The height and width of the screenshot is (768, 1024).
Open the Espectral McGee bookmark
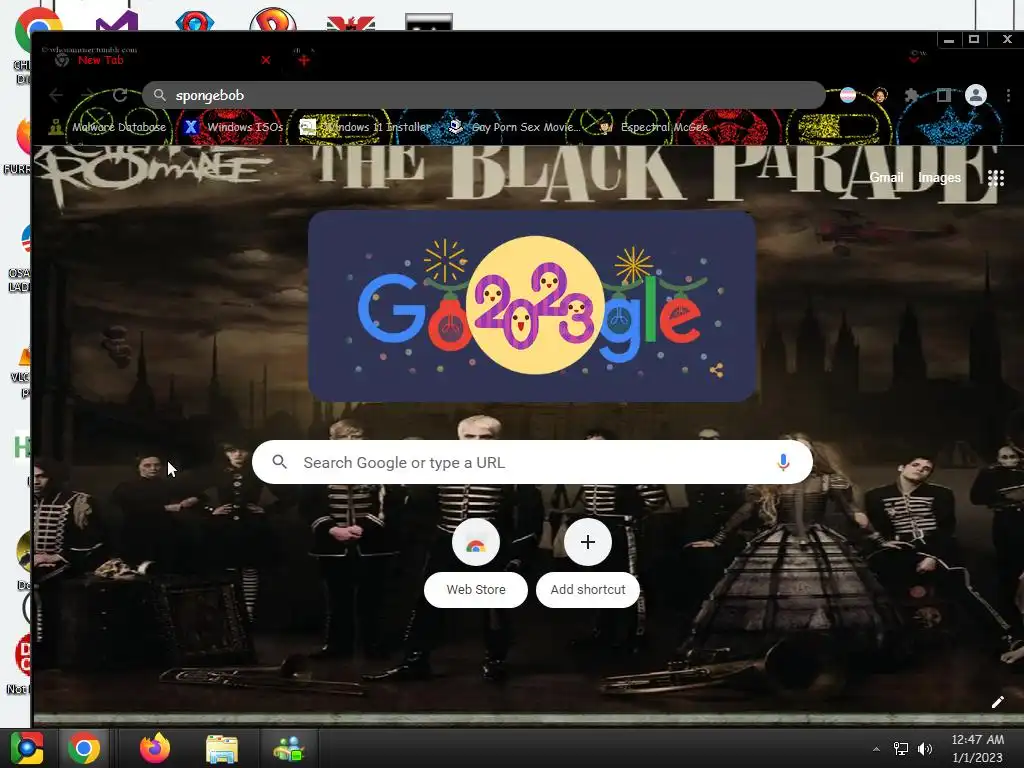click(654, 127)
